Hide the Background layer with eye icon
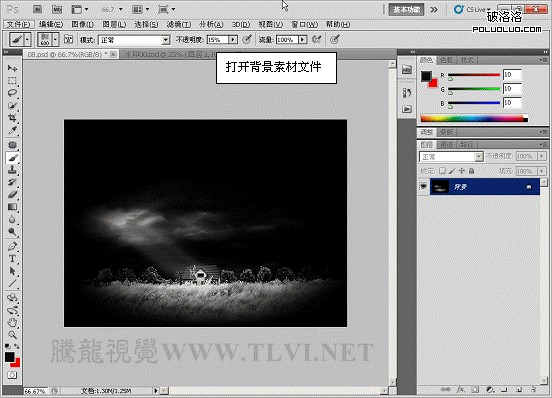This screenshot has height=398, width=552. [x=424, y=186]
